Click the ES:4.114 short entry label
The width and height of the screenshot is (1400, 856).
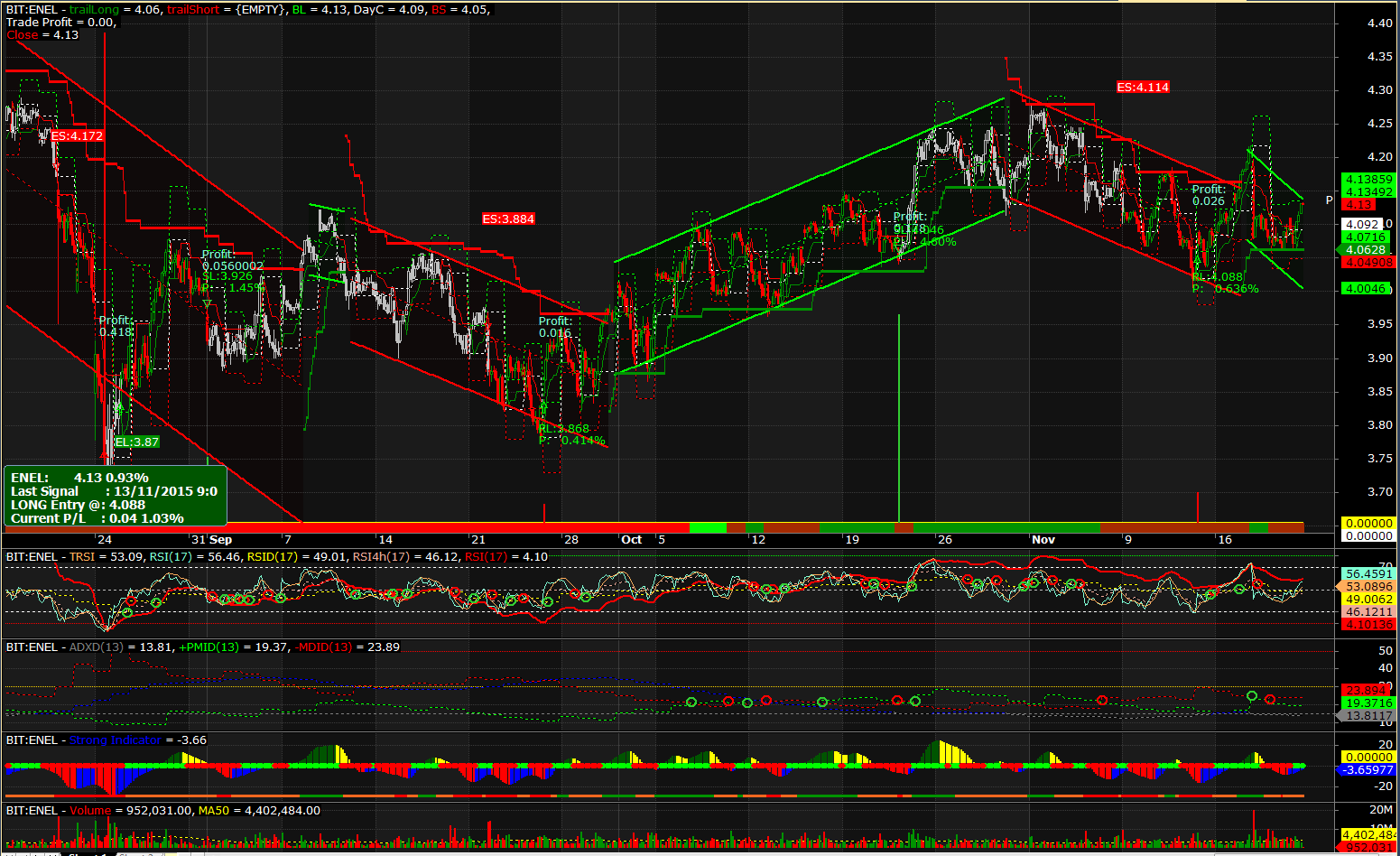(x=1143, y=88)
